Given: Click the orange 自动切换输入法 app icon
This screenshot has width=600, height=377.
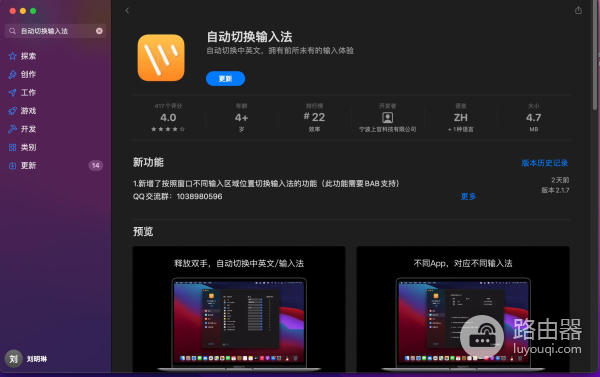Looking at the screenshot, I should tap(161, 58).
